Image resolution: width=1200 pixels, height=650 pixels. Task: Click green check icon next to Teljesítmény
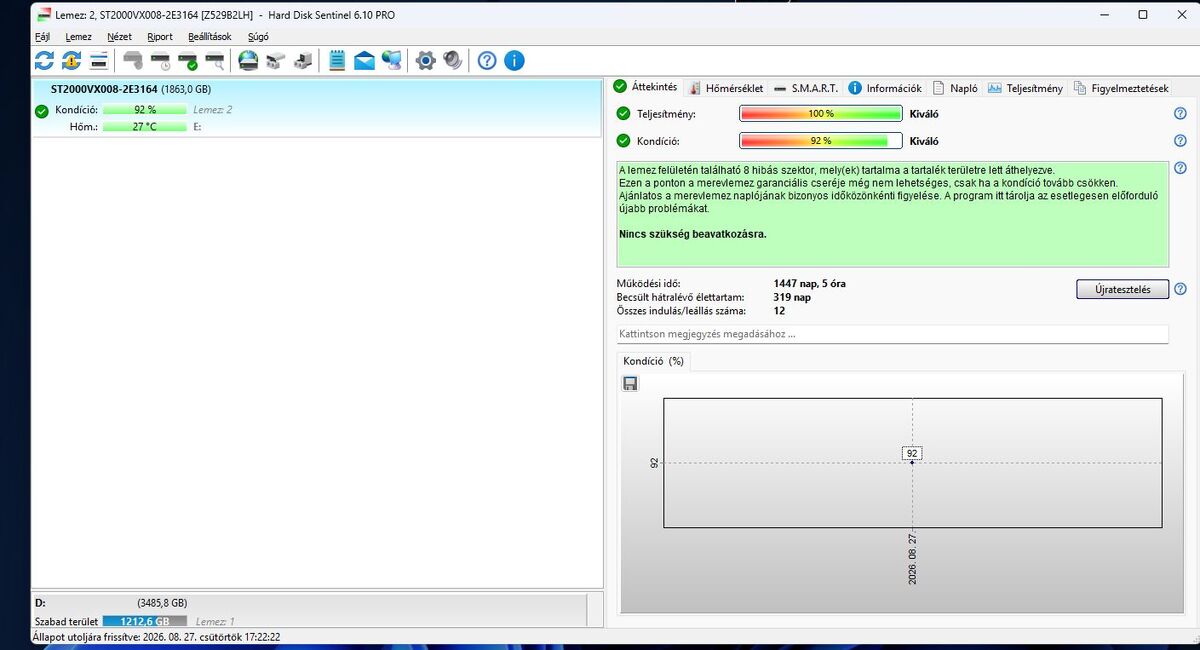click(624, 114)
